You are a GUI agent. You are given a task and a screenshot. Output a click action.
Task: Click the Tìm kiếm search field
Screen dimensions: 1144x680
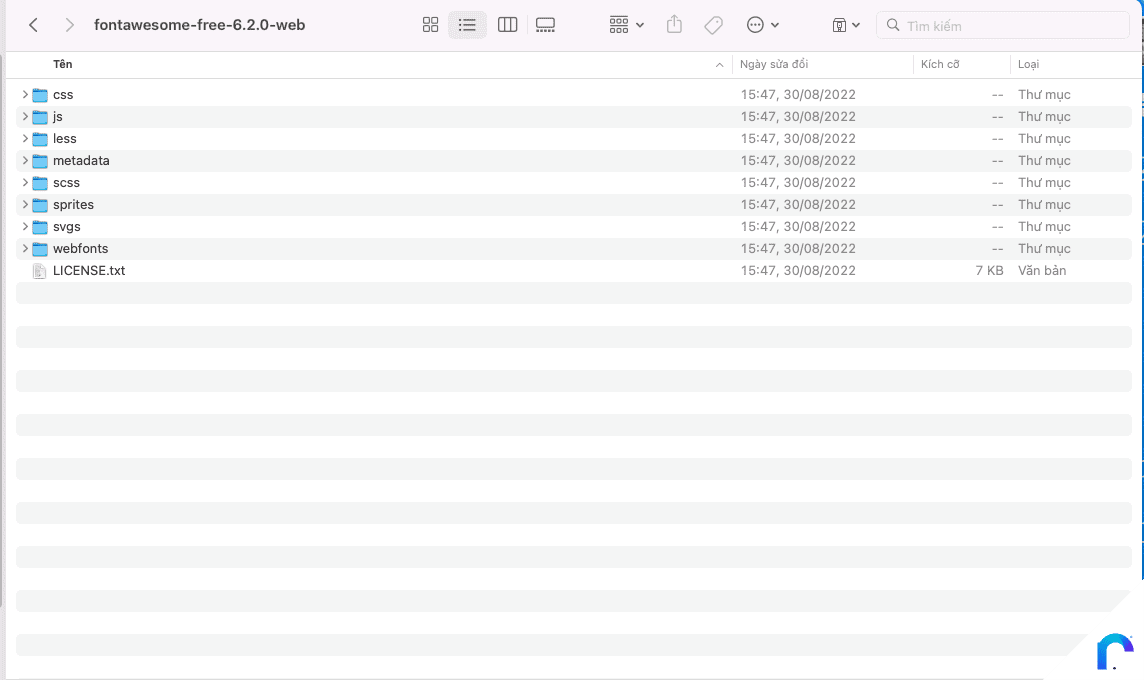coord(1002,26)
